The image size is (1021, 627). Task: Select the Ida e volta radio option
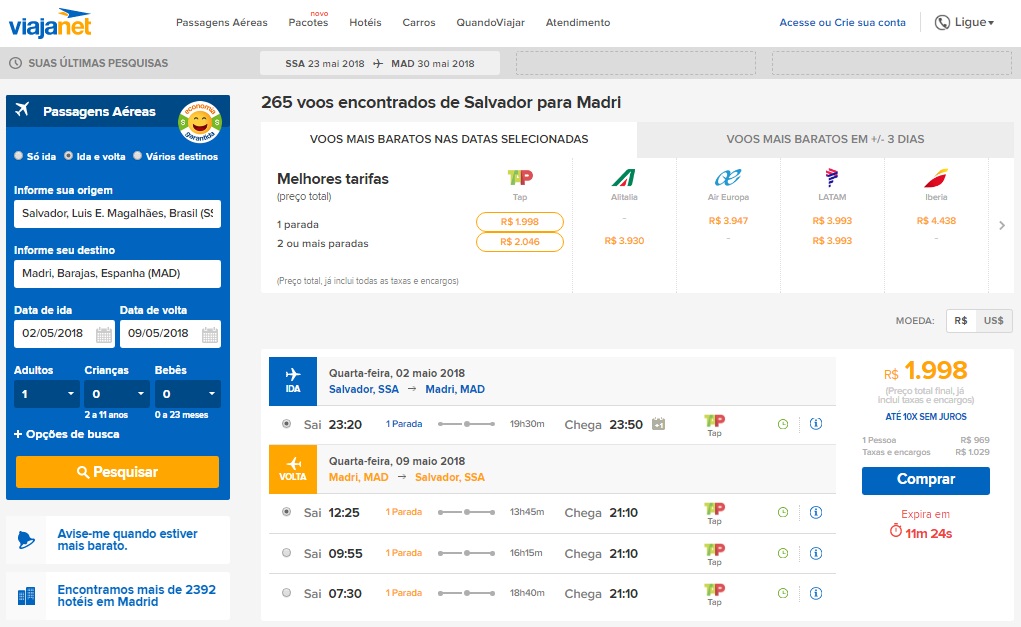tap(68, 156)
